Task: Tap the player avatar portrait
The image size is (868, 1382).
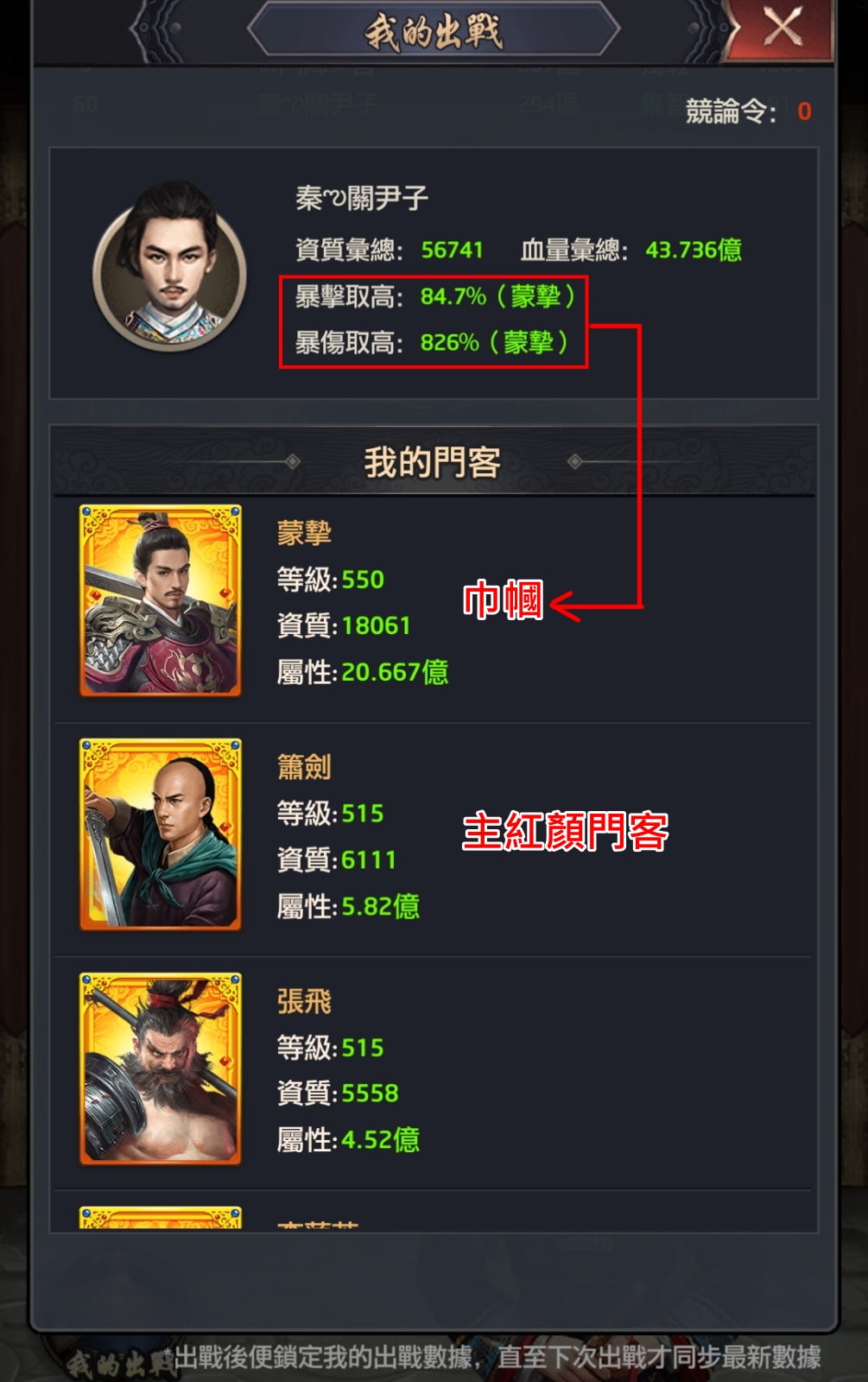Action: 170,266
